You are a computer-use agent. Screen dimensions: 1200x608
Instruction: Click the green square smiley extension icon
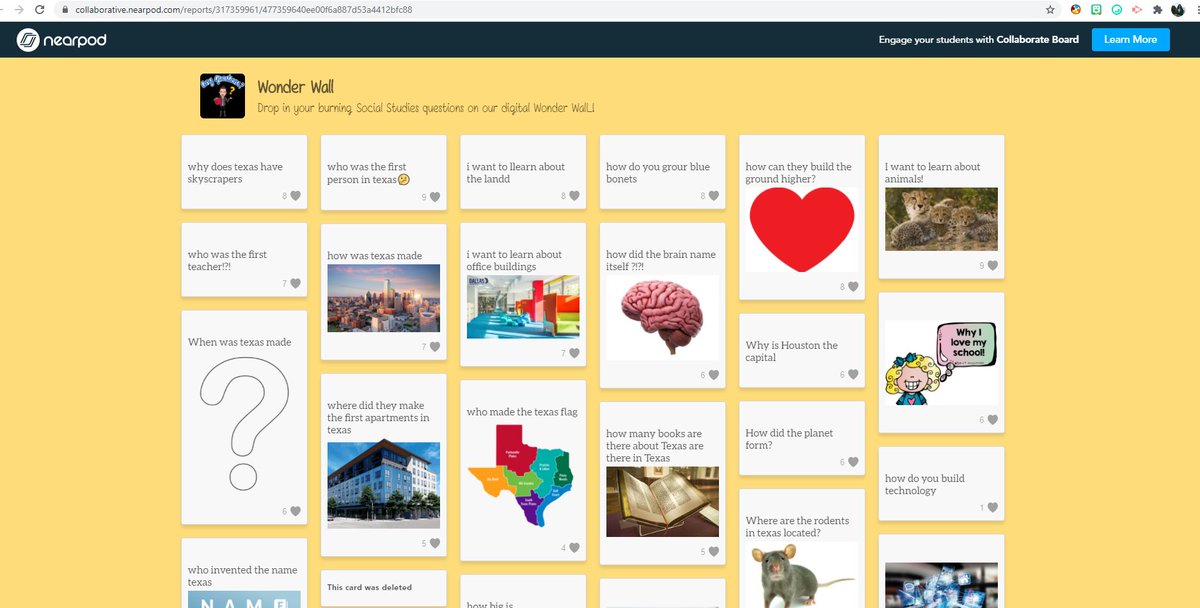[1096, 9]
